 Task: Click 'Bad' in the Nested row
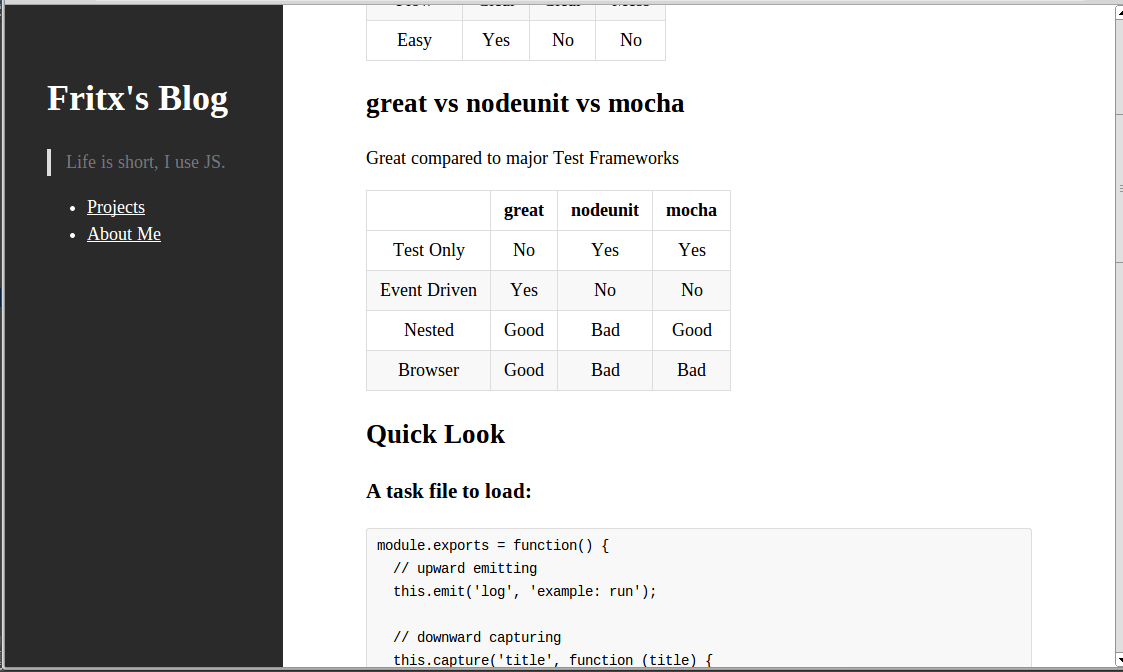(604, 330)
